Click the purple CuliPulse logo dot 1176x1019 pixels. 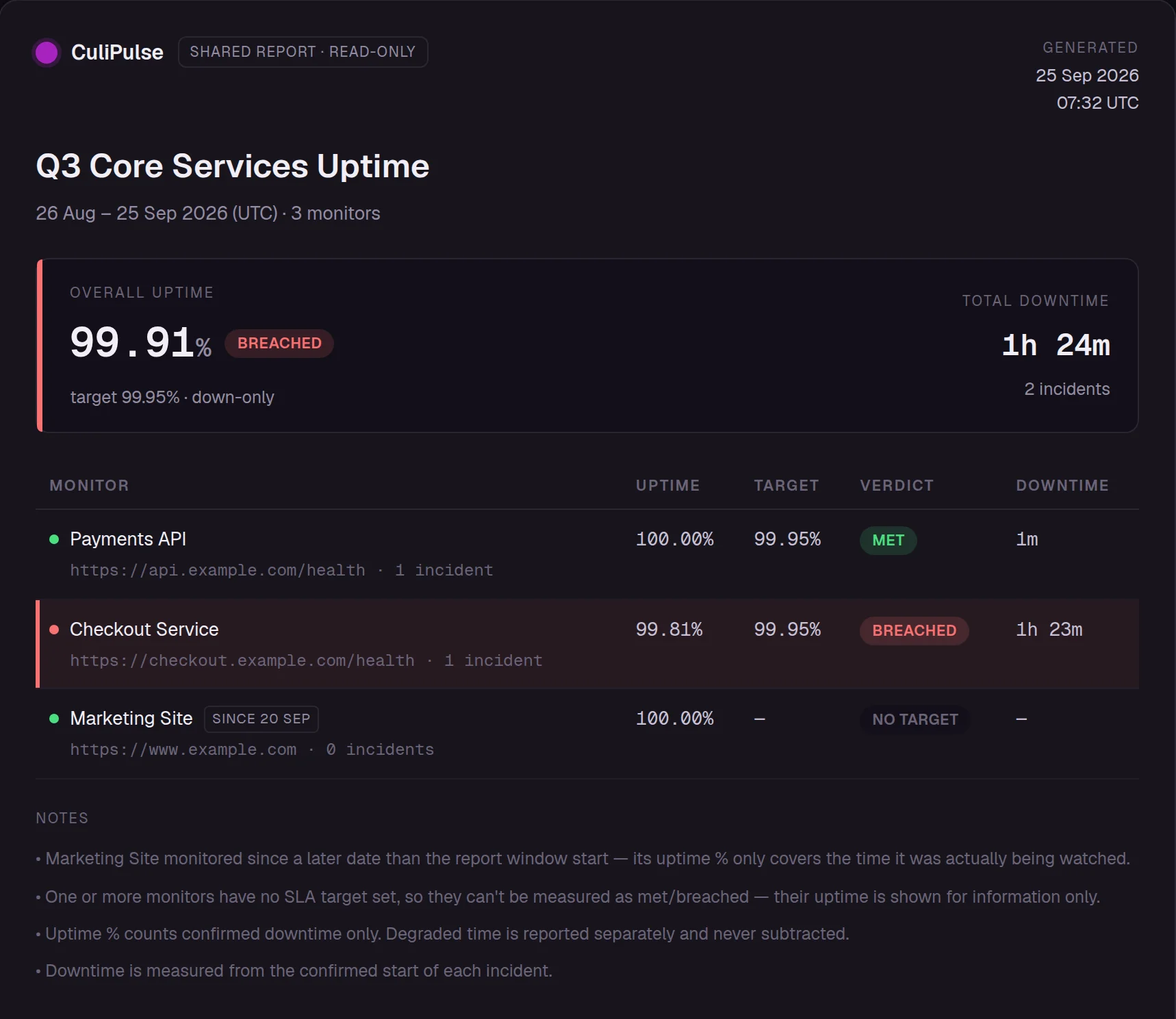[x=47, y=52]
